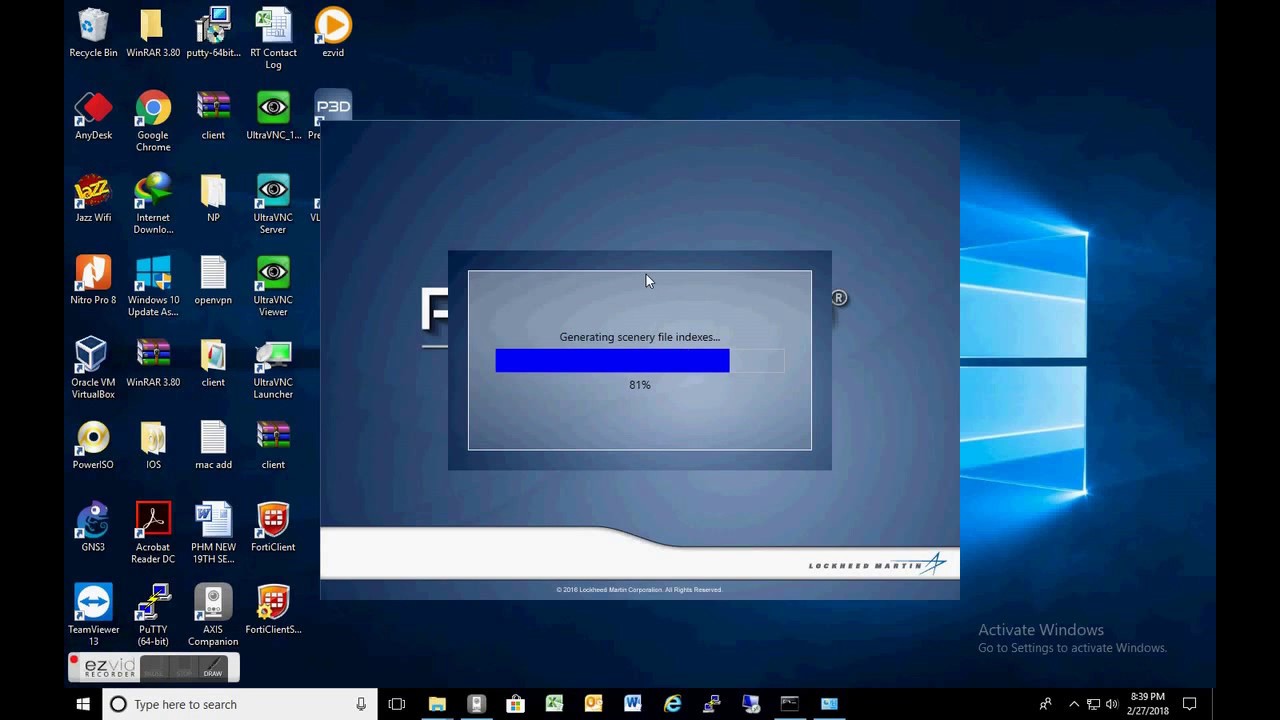
Task: Open the IOS folder icon
Action: coord(153,445)
